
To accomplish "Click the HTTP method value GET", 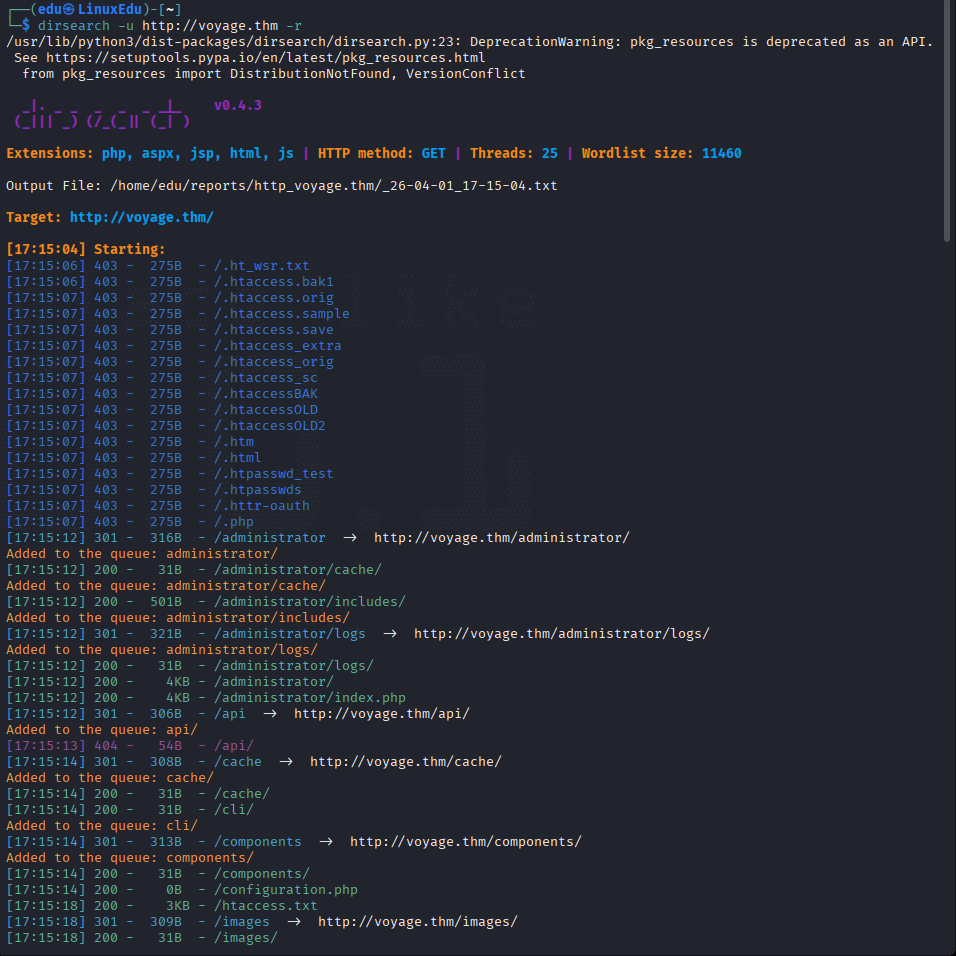I will (x=433, y=154).
